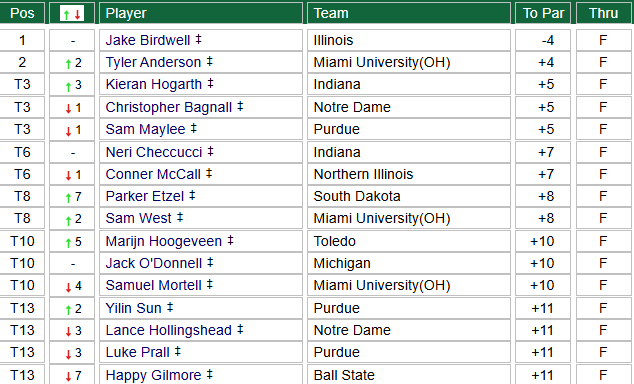
Task: Open the Lance Hollingshead player link
Action: pos(169,330)
